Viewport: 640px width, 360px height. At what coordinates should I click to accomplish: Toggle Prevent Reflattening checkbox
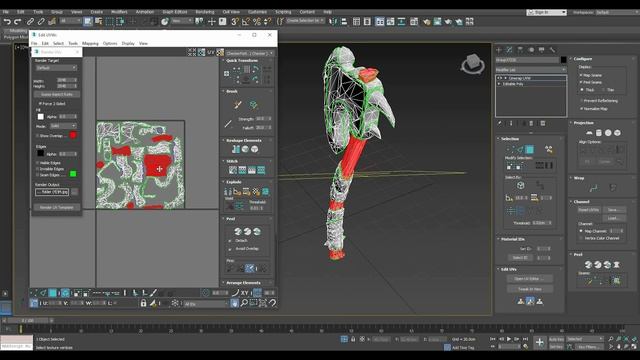pyautogui.click(x=581, y=100)
